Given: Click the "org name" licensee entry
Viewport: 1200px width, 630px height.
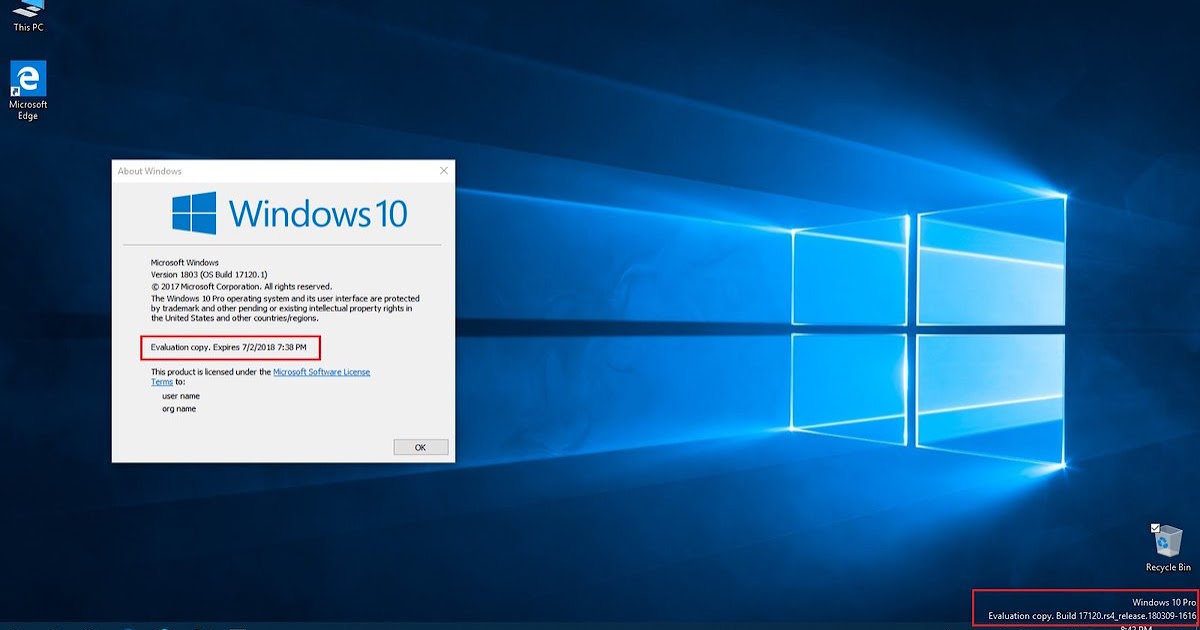Looking at the screenshot, I should [179, 409].
